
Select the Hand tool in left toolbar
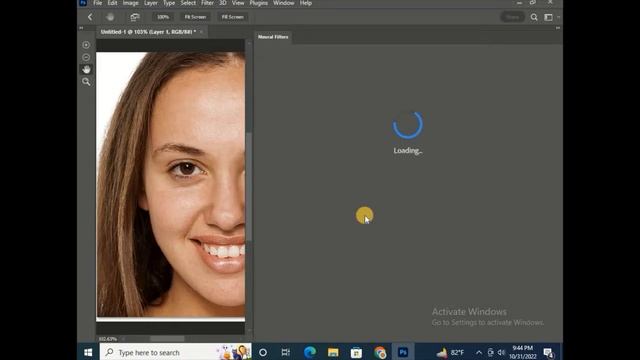pyautogui.click(x=86, y=69)
